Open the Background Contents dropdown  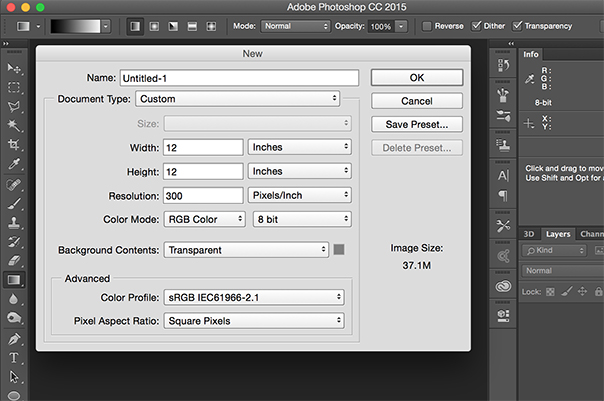(246, 250)
